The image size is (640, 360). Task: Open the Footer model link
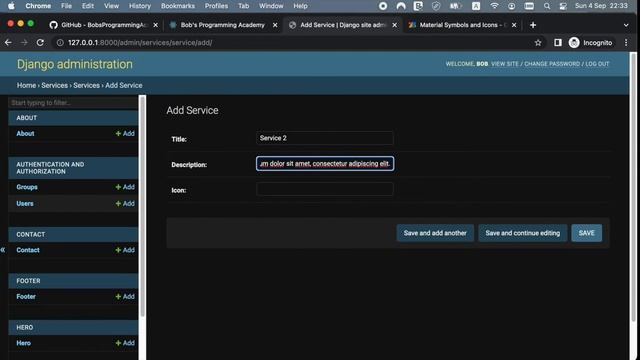26,296
